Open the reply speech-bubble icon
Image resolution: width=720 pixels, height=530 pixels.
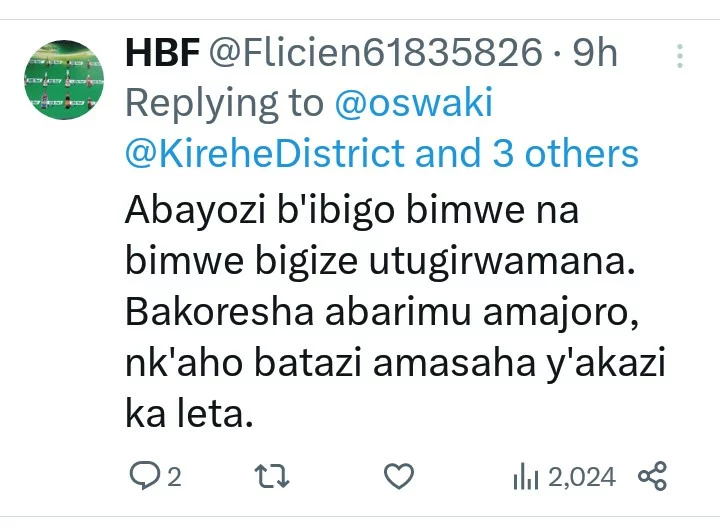point(145,476)
